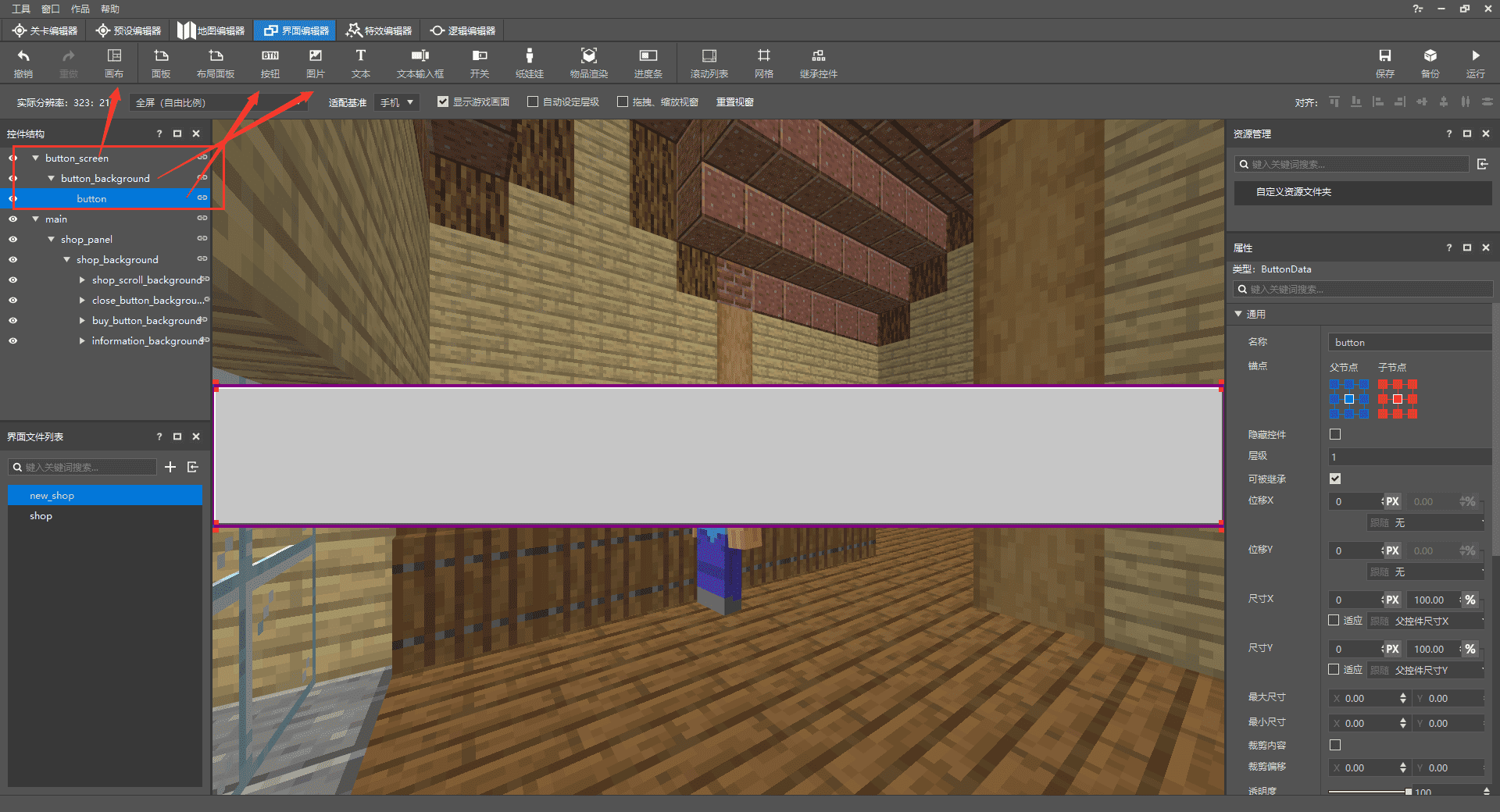Enable the 自动设定层级 checkbox
The image size is (1500, 812).
click(x=533, y=101)
